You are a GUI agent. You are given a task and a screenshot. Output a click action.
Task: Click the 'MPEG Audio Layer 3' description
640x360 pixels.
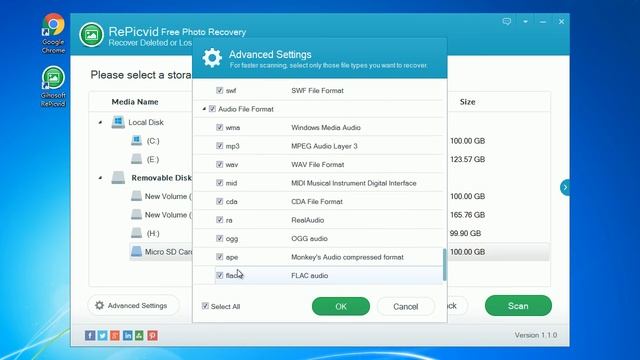click(324, 146)
